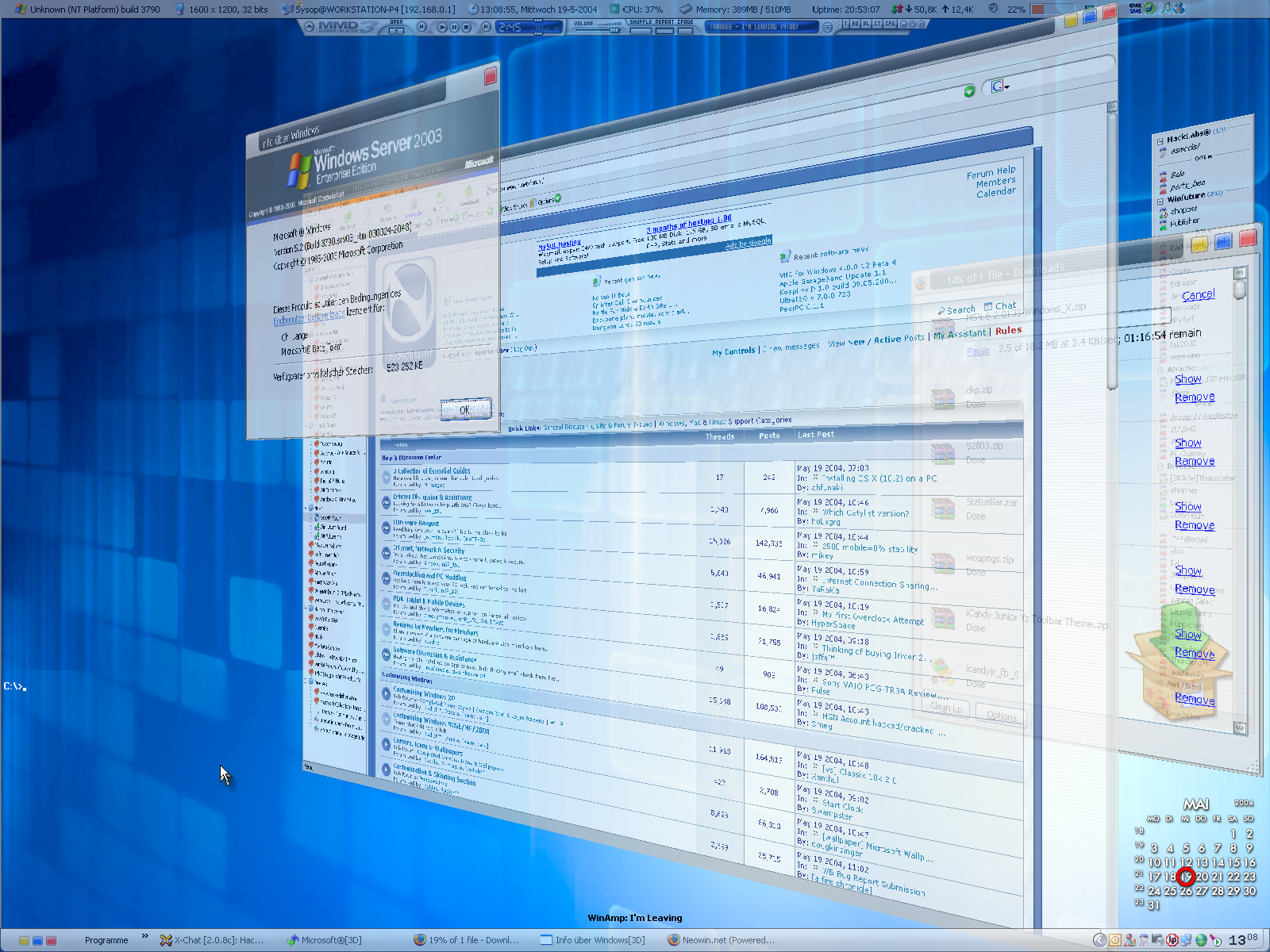Click the Winamp eject/open file button
The width and height of the screenshot is (1270, 952).
396,30
